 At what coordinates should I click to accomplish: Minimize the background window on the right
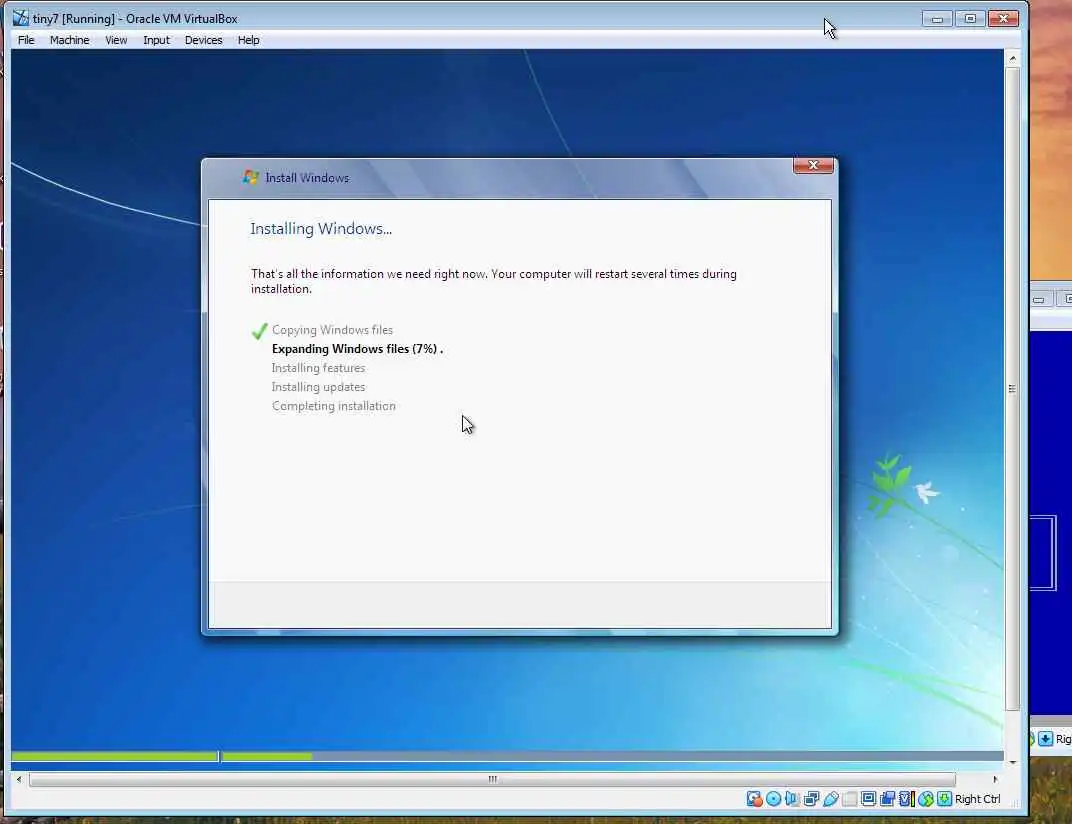click(x=1038, y=300)
